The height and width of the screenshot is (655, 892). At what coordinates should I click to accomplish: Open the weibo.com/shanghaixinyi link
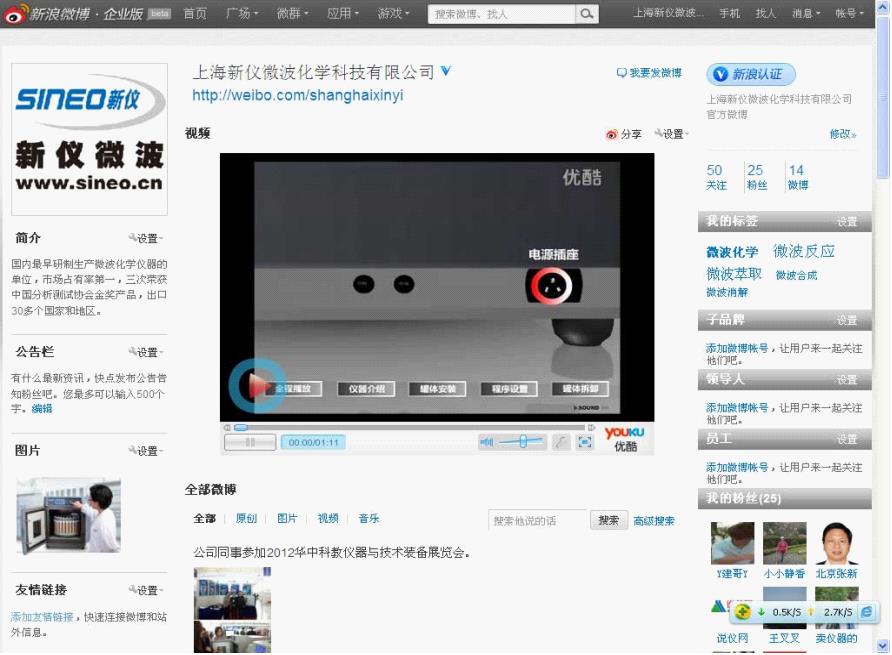point(298,96)
